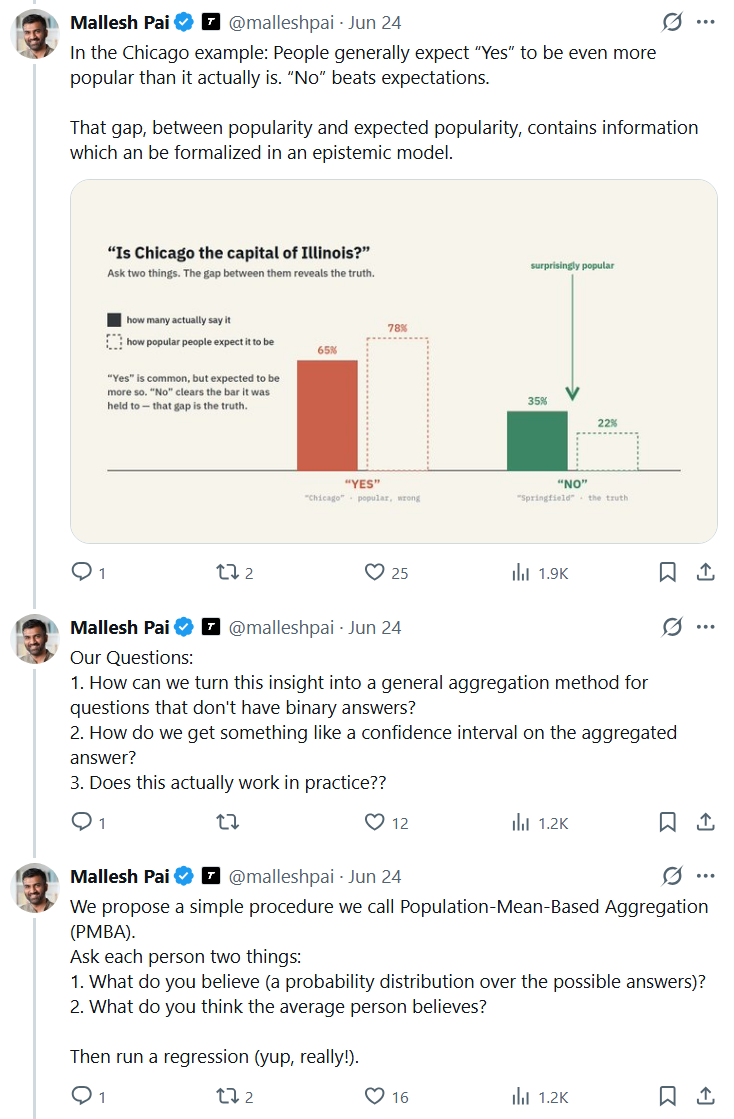Bookmark the Chicago example tweet
Screen dimensions: 734x1119
coord(667,572)
